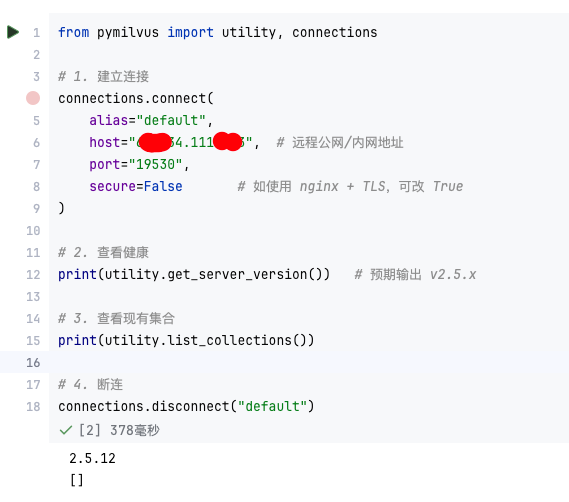Run the cell with green play icon
Viewport: 569px width, 502px height.
coord(13,32)
